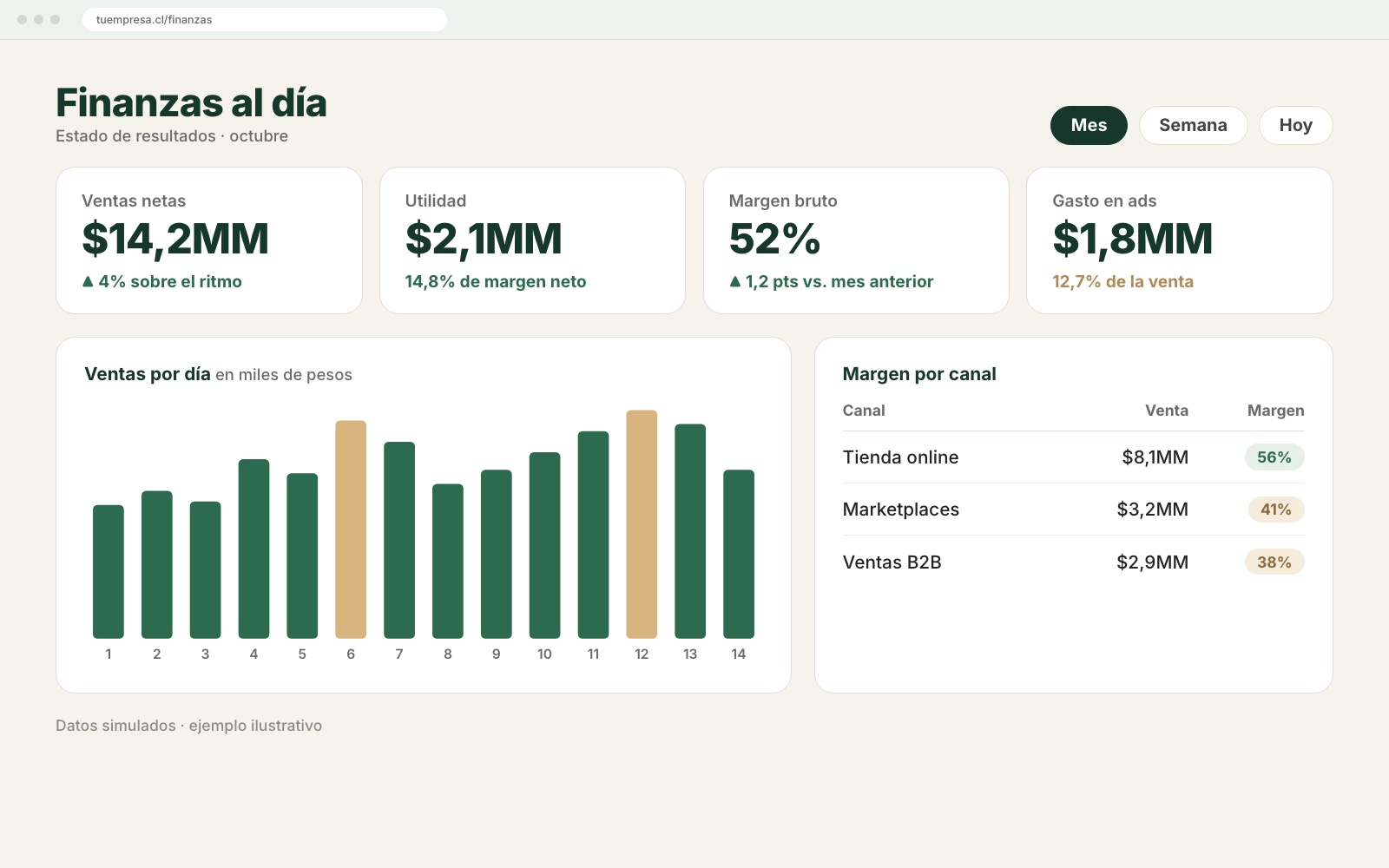Click the 56% margin badge
This screenshot has height=868, width=1389.
point(1274,457)
